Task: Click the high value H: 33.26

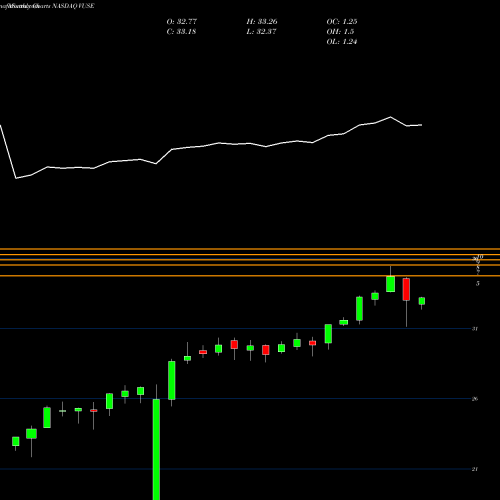Action: click(x=262, y=22)
